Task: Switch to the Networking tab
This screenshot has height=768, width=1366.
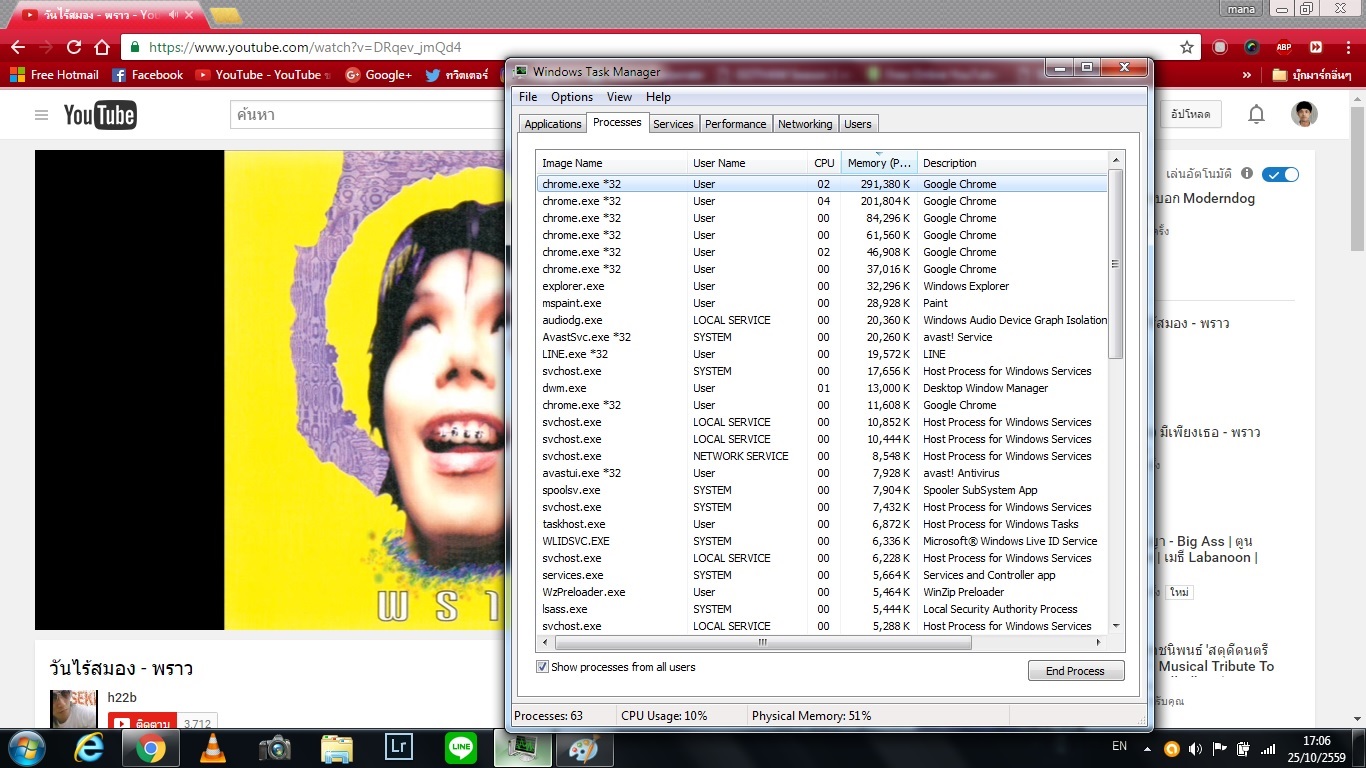Action: 805,124
